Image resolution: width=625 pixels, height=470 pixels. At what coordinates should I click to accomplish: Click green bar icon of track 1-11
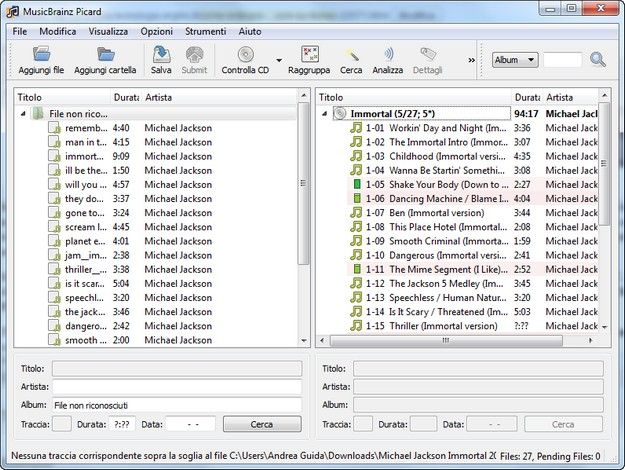coord(357,269)
